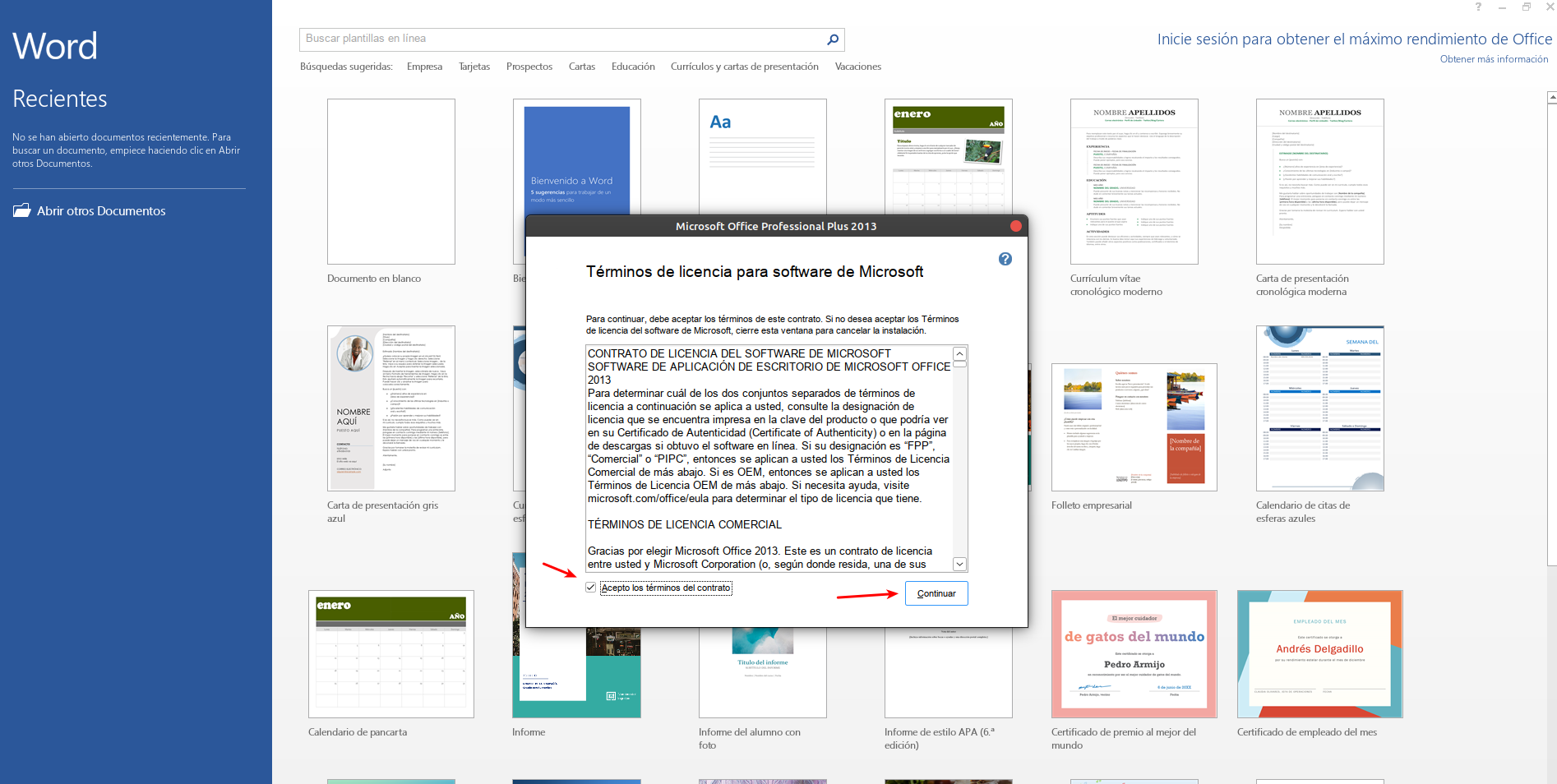Screen dimensions: 1557x784
Task: Open the Currículos y cartas de presentación category
Action: 744,67
